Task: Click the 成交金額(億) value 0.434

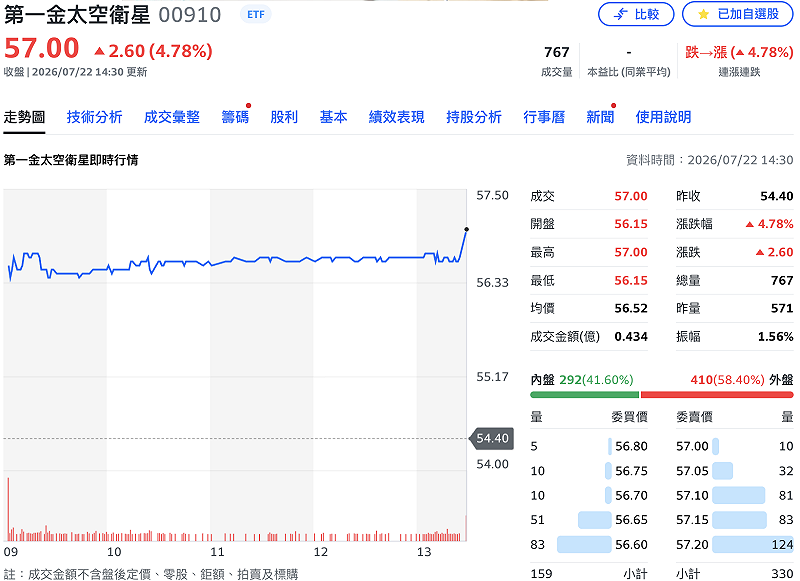Action: pos(631,336)
